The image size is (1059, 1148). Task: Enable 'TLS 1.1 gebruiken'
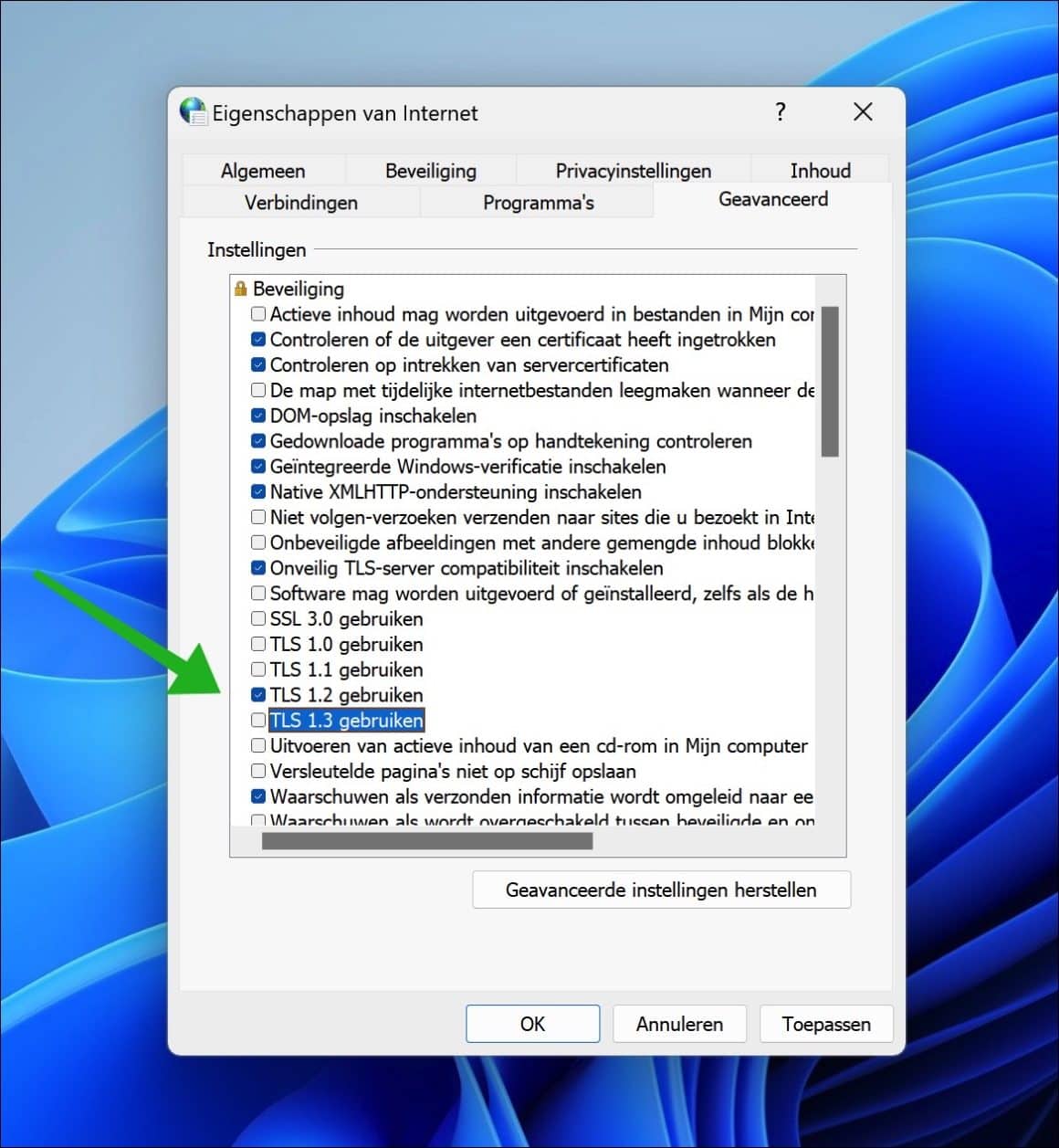click(258, 669)
